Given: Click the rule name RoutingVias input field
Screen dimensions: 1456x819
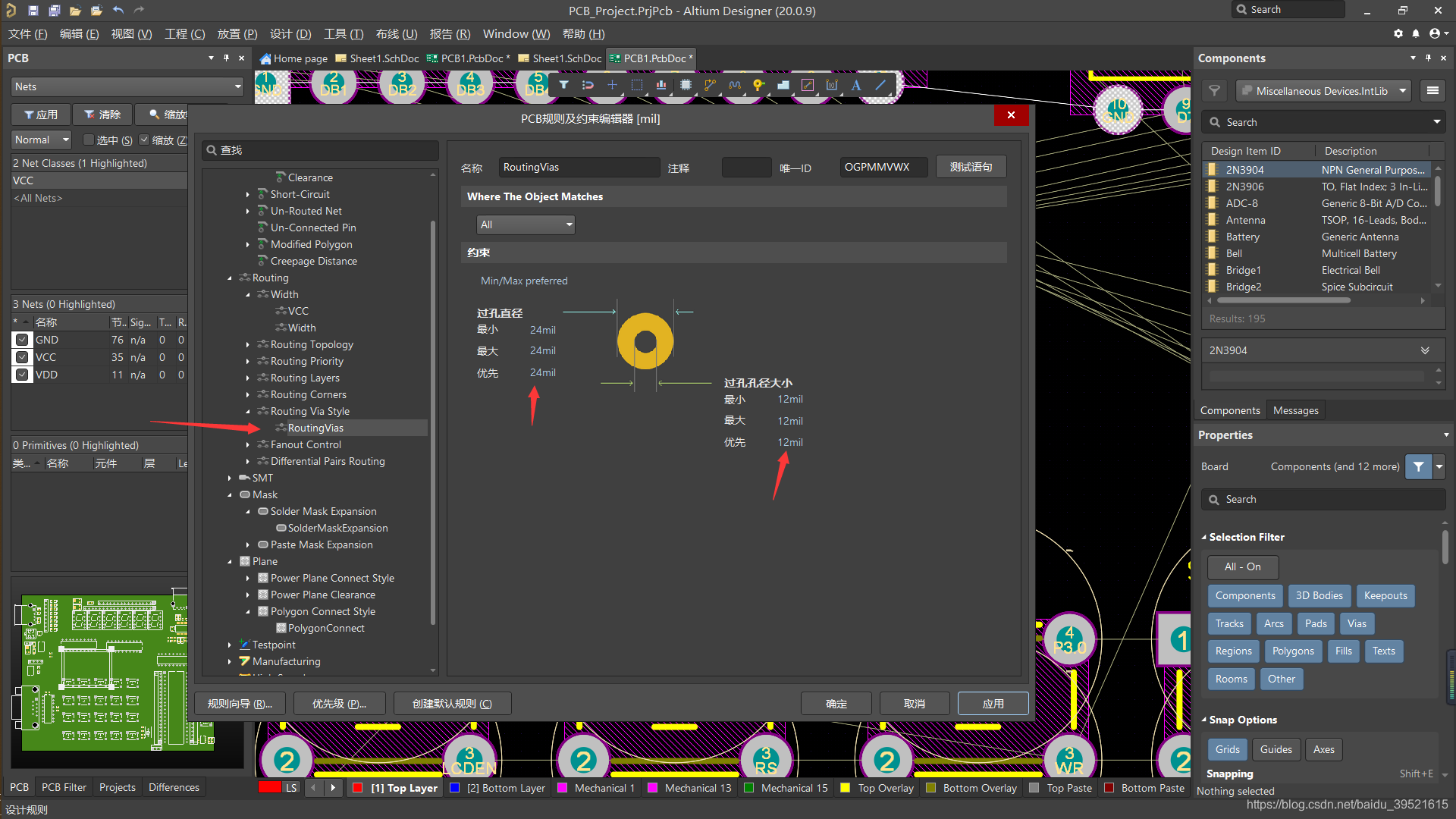Looking at the screenshot, I should point(579,167).
